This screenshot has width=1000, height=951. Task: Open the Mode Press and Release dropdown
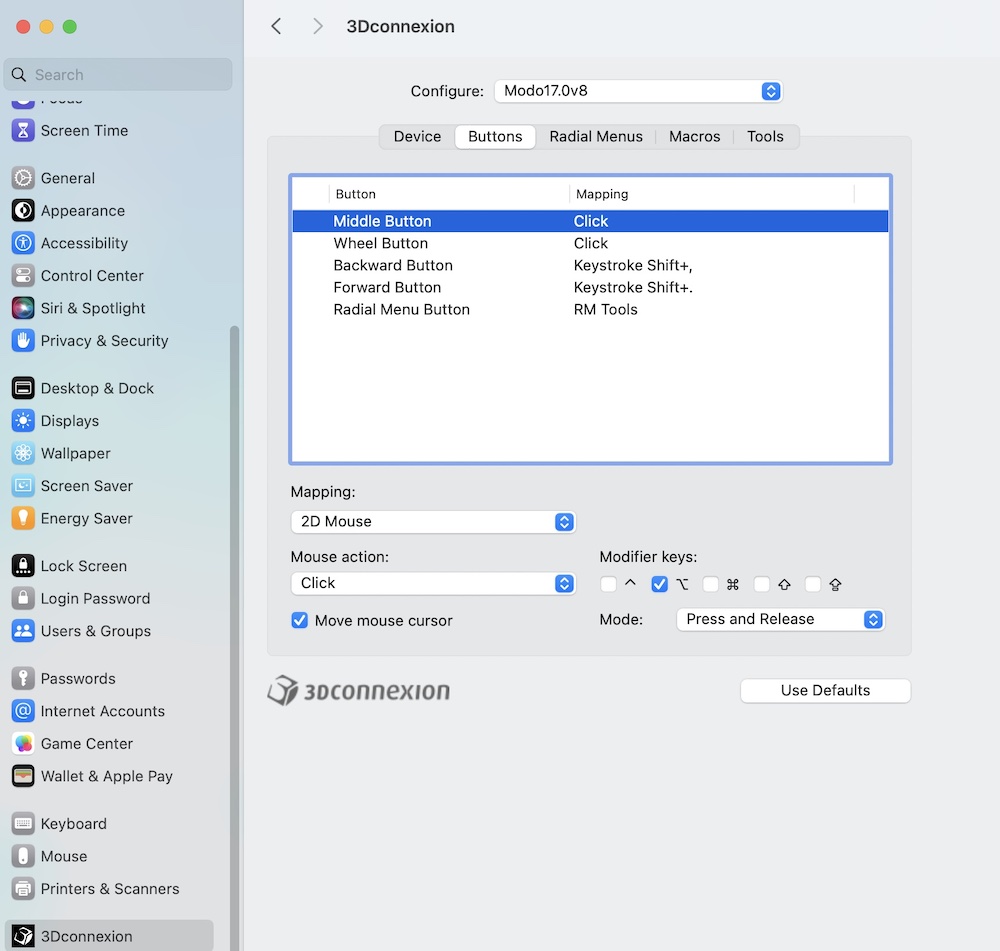click(780, 619)
